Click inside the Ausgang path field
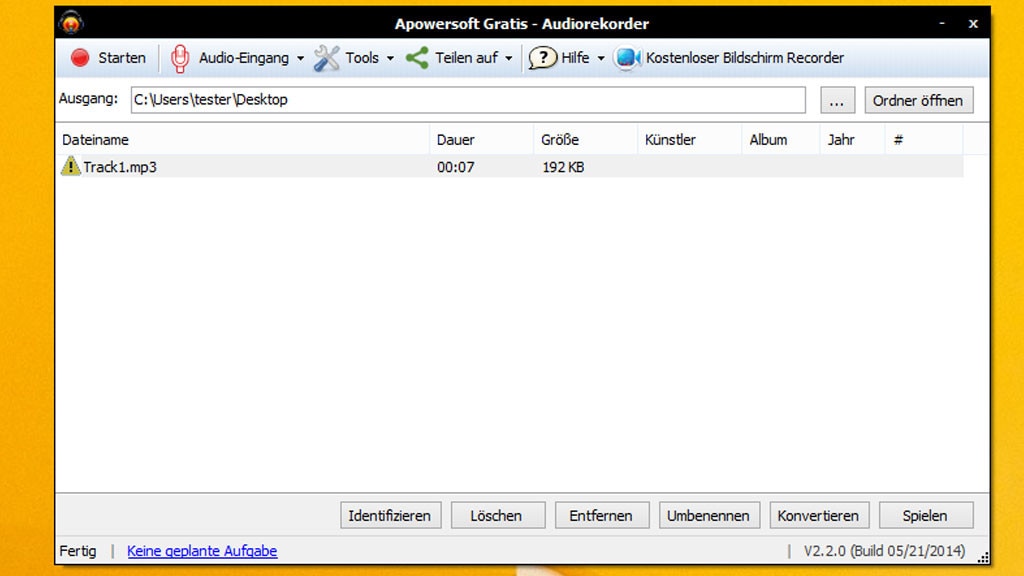 tap(400, 100)
